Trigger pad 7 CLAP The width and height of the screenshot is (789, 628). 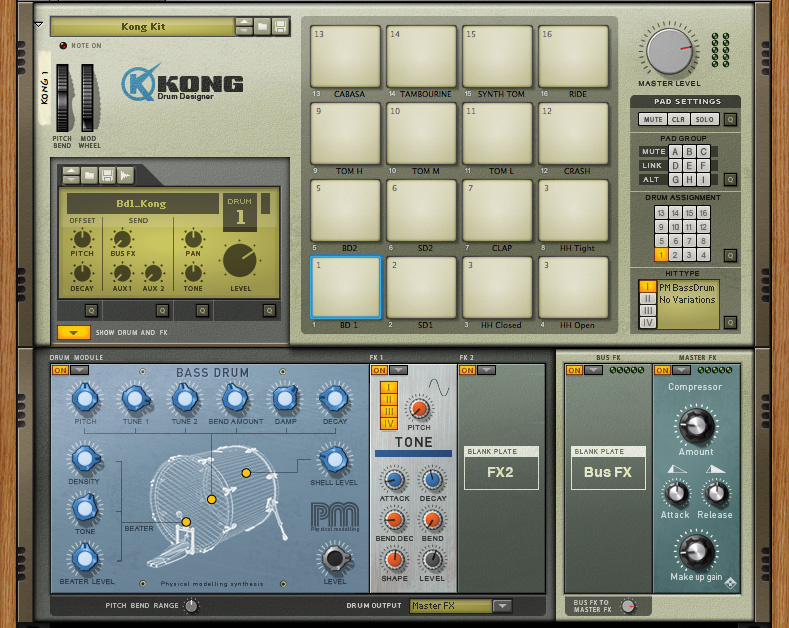[498, 211]
